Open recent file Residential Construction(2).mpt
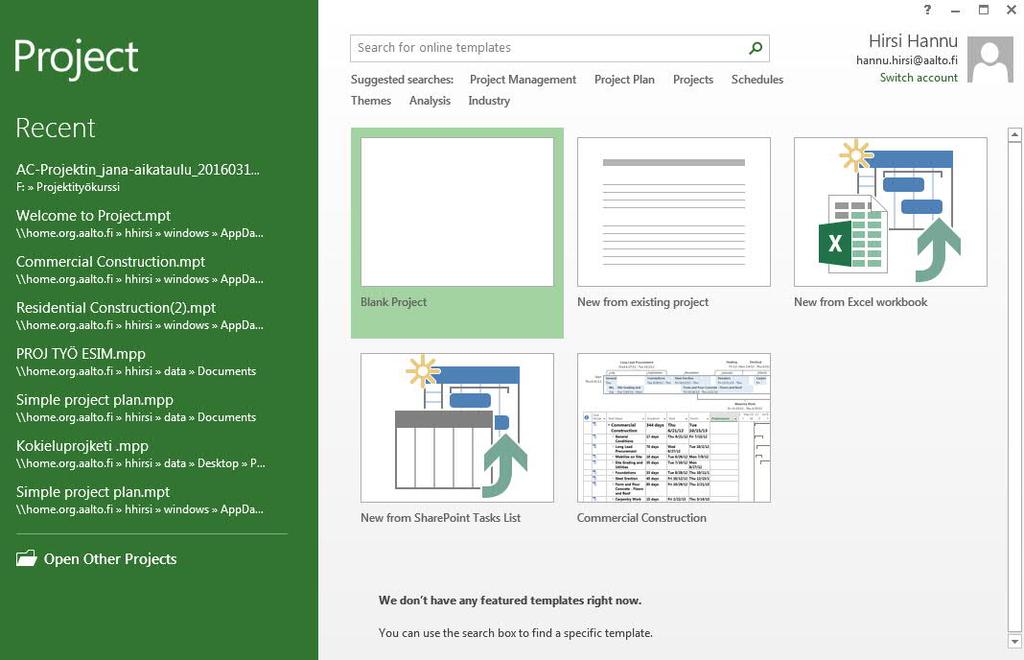 [140, 315]
